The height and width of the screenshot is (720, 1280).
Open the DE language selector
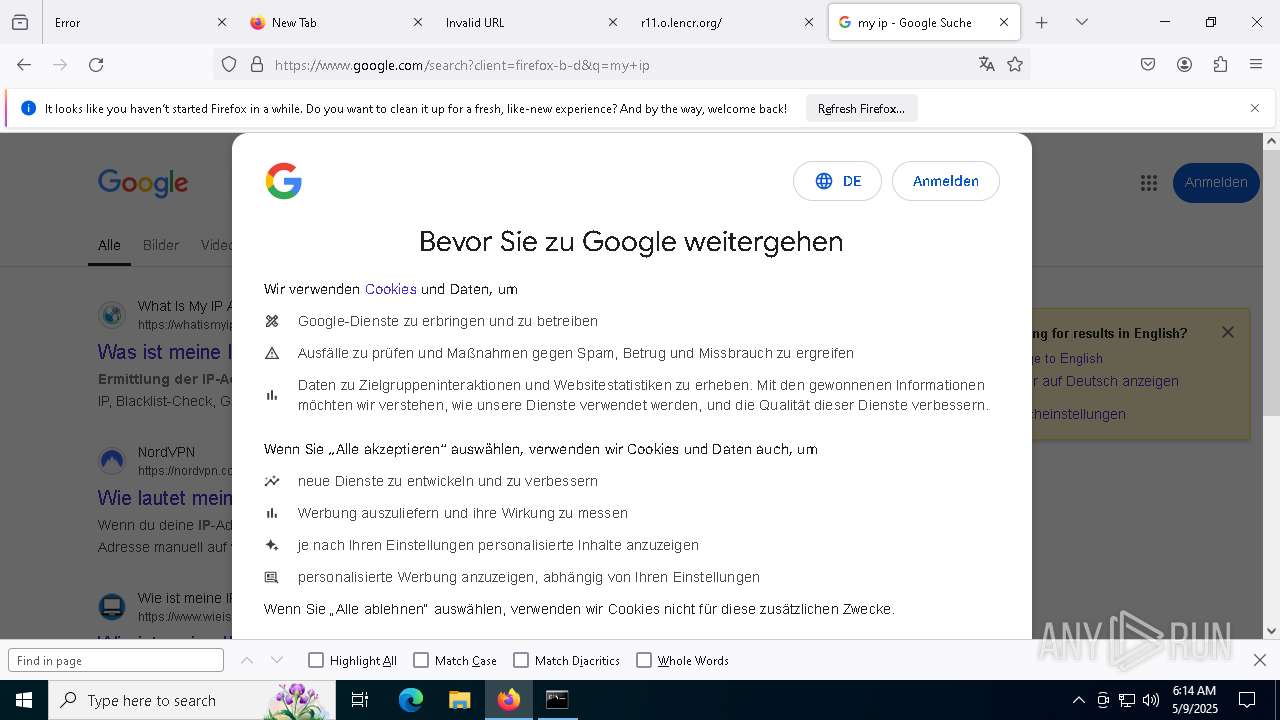pos(837,181)
